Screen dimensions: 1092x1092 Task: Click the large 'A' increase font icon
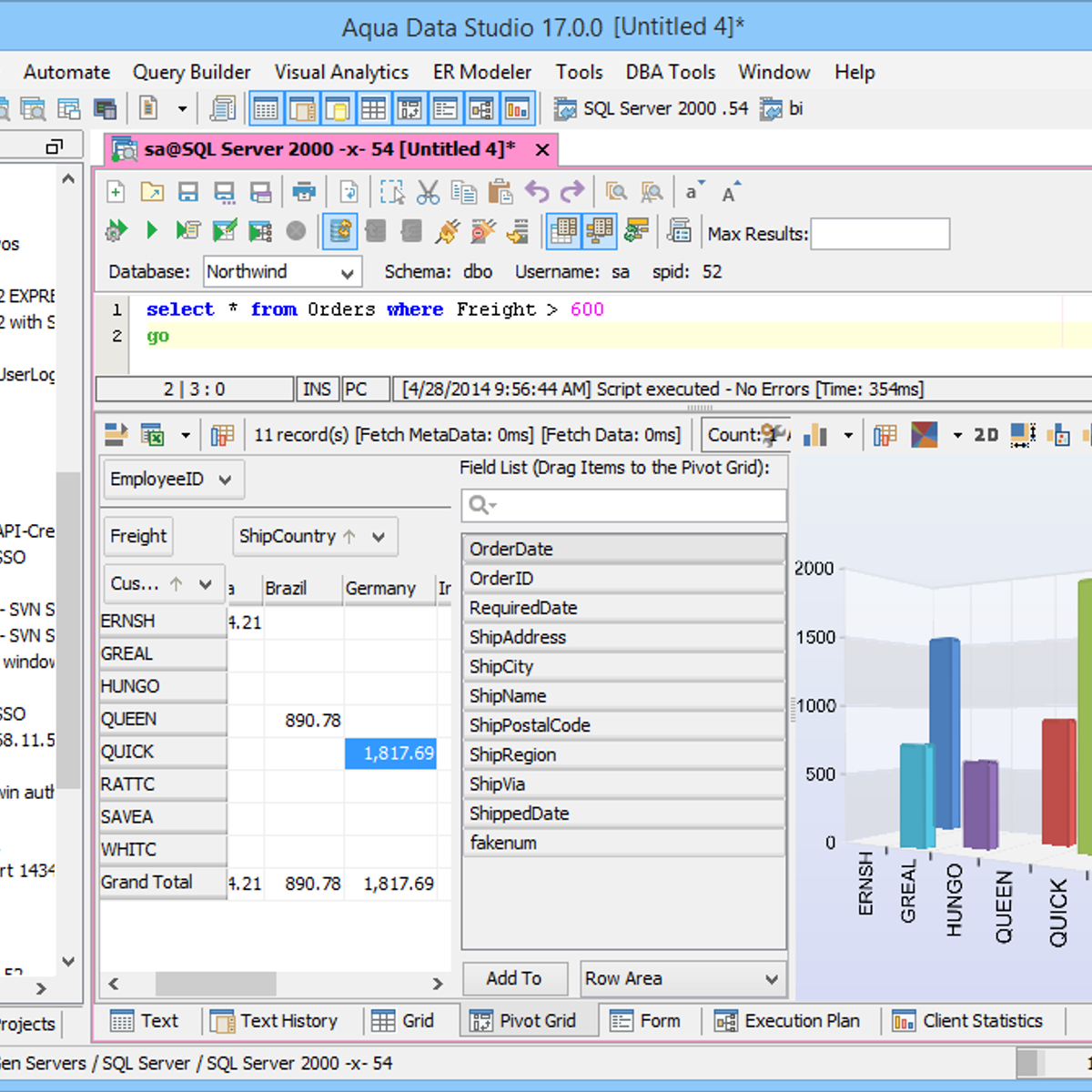[731, 191]
